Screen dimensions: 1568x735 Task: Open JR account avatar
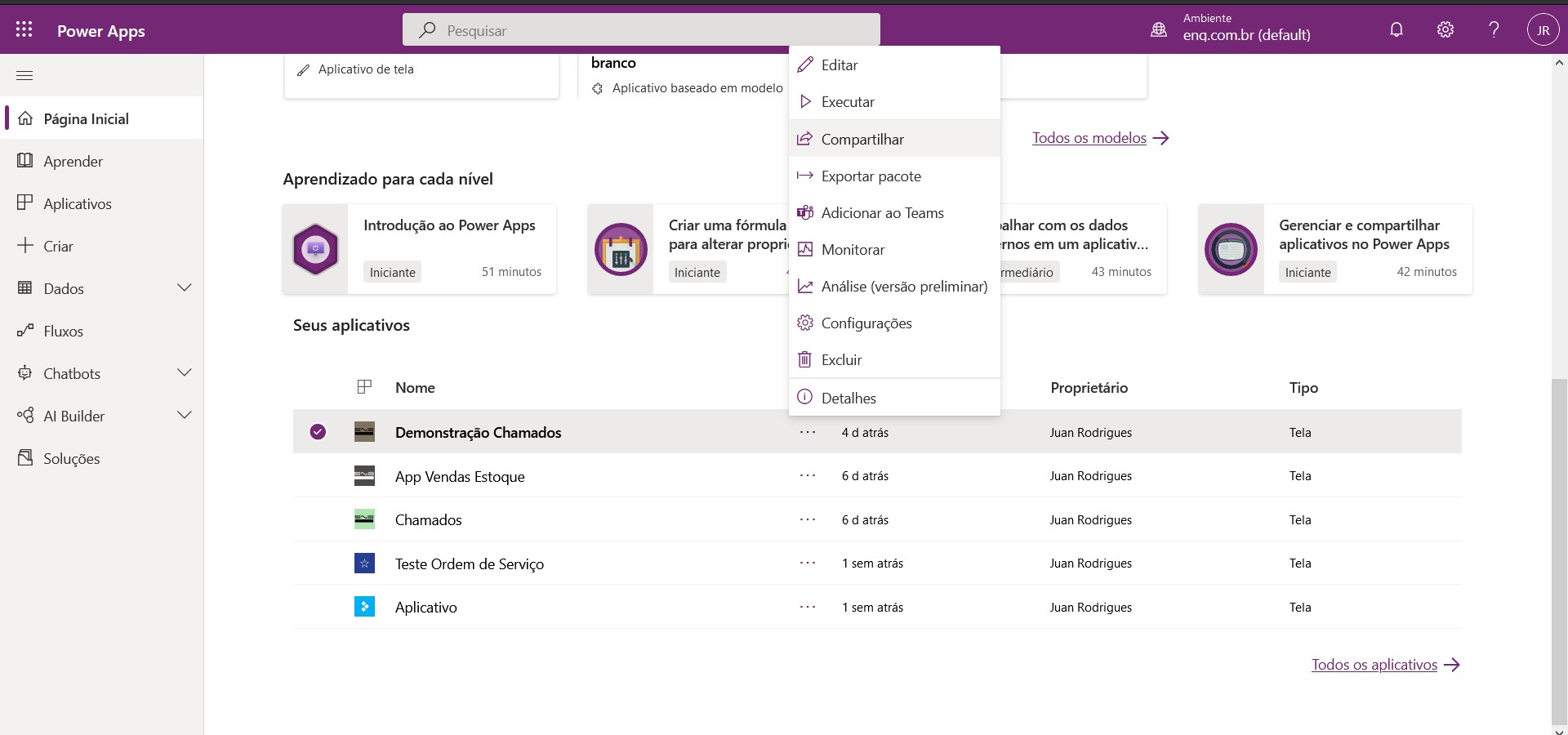pyautogui.click(x=1543, y=30)
